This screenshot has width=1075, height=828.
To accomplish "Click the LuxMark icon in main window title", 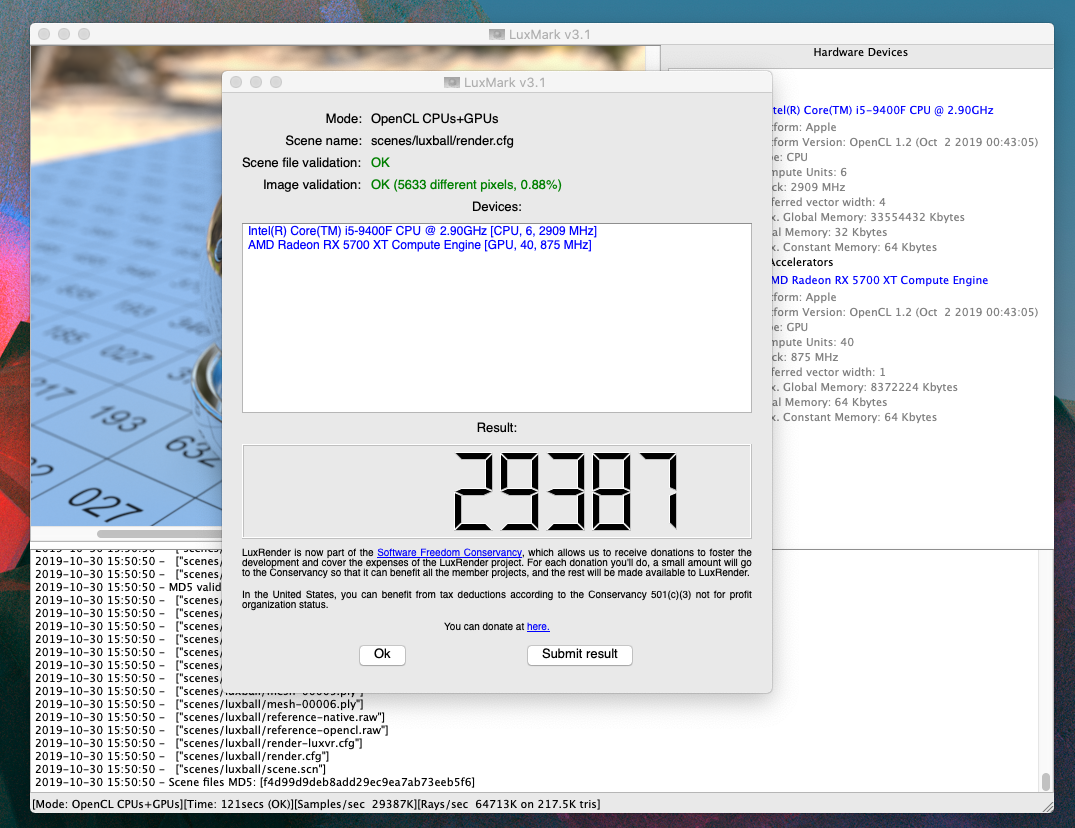I will (x=497, y=34).
